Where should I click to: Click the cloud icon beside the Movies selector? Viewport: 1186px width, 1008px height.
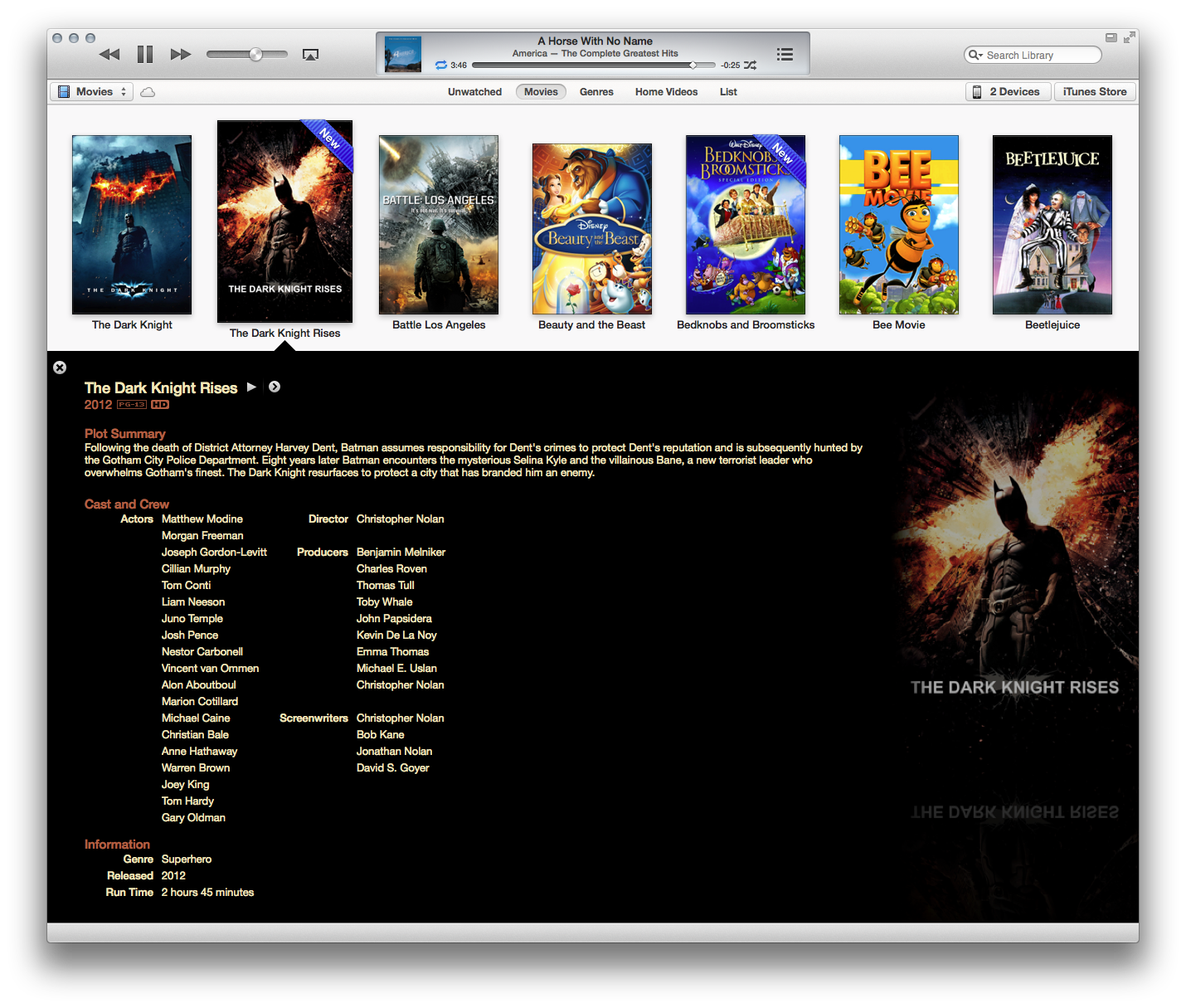[148, 91]
